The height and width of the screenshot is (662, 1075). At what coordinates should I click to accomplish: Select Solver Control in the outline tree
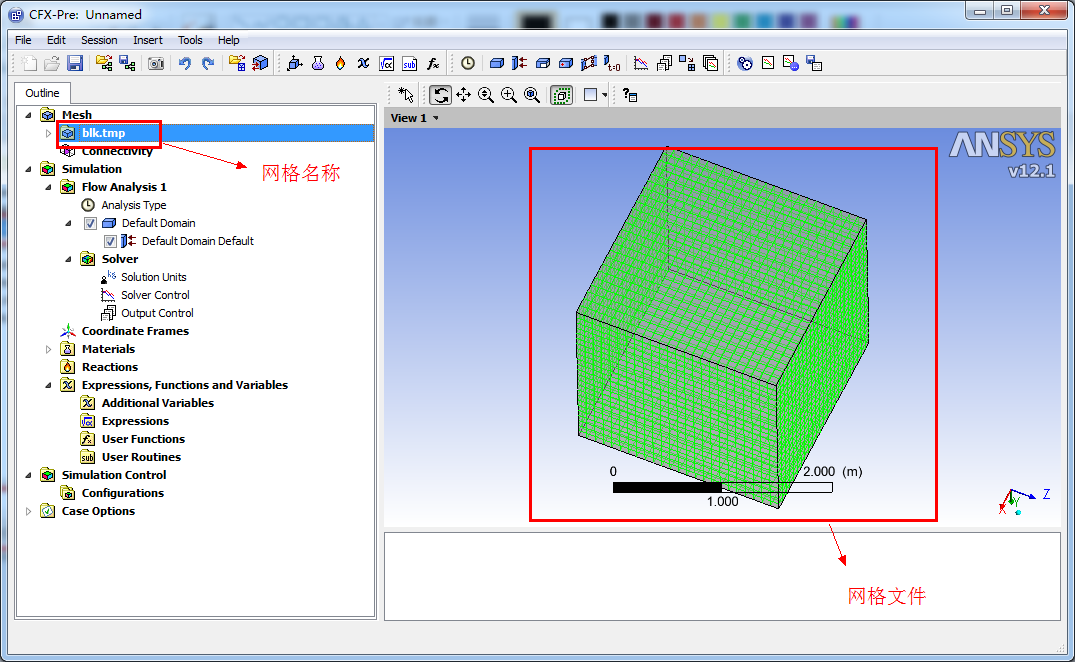tap(155, 295)
